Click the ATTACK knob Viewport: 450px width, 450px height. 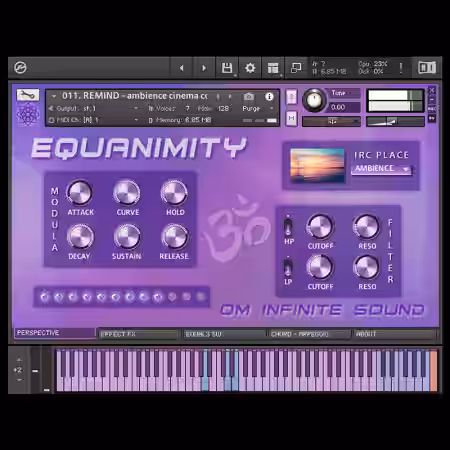80,193
